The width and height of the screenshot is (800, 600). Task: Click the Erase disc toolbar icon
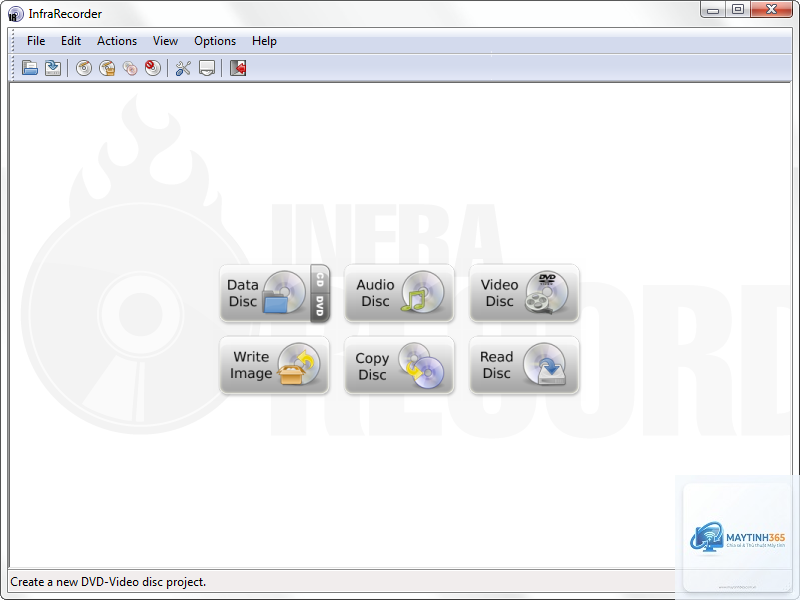pyautogui.click(x=153, y=68)
